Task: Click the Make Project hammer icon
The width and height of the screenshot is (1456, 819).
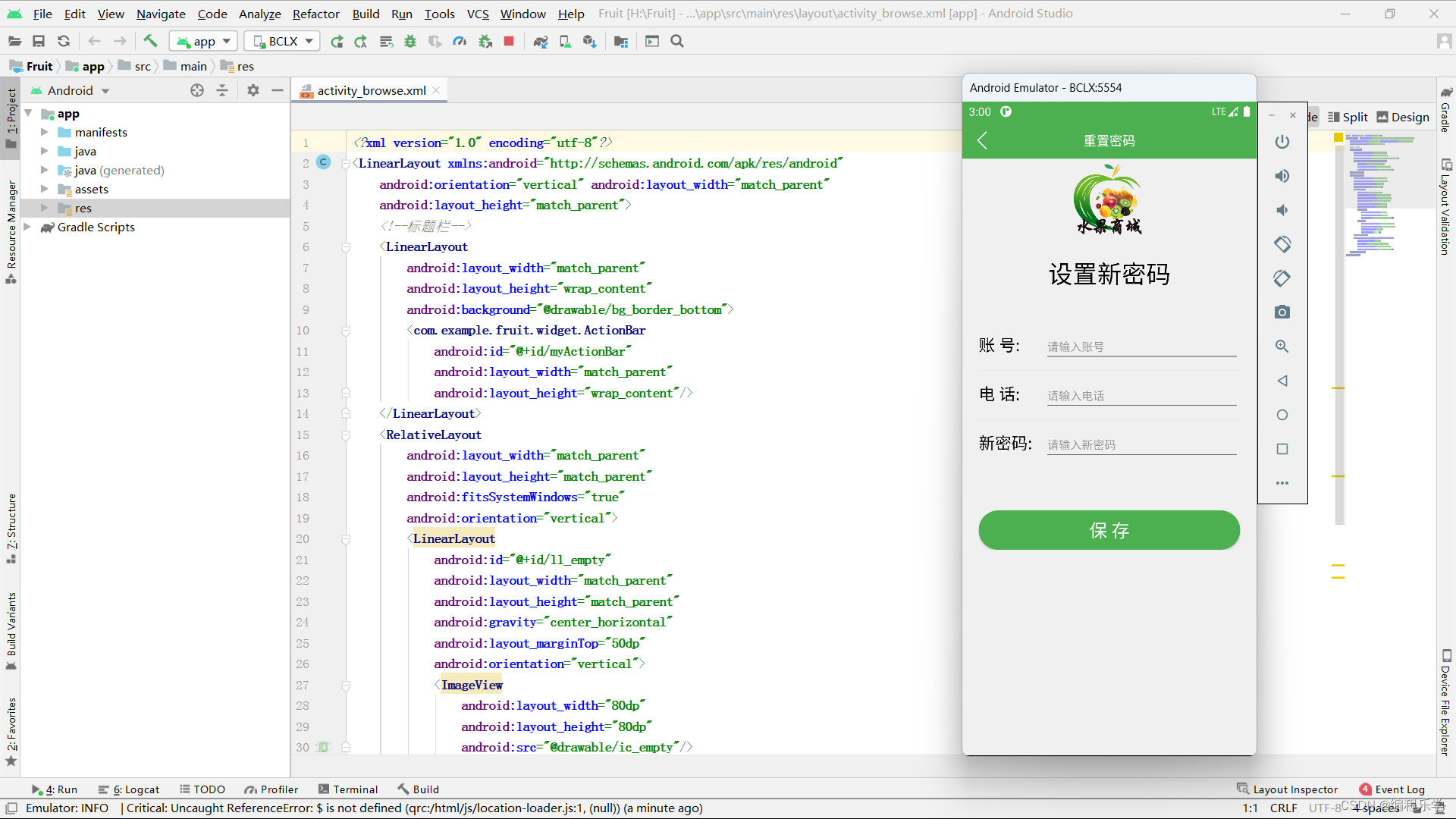Action: pyautogui.click(x=150, y=41)
